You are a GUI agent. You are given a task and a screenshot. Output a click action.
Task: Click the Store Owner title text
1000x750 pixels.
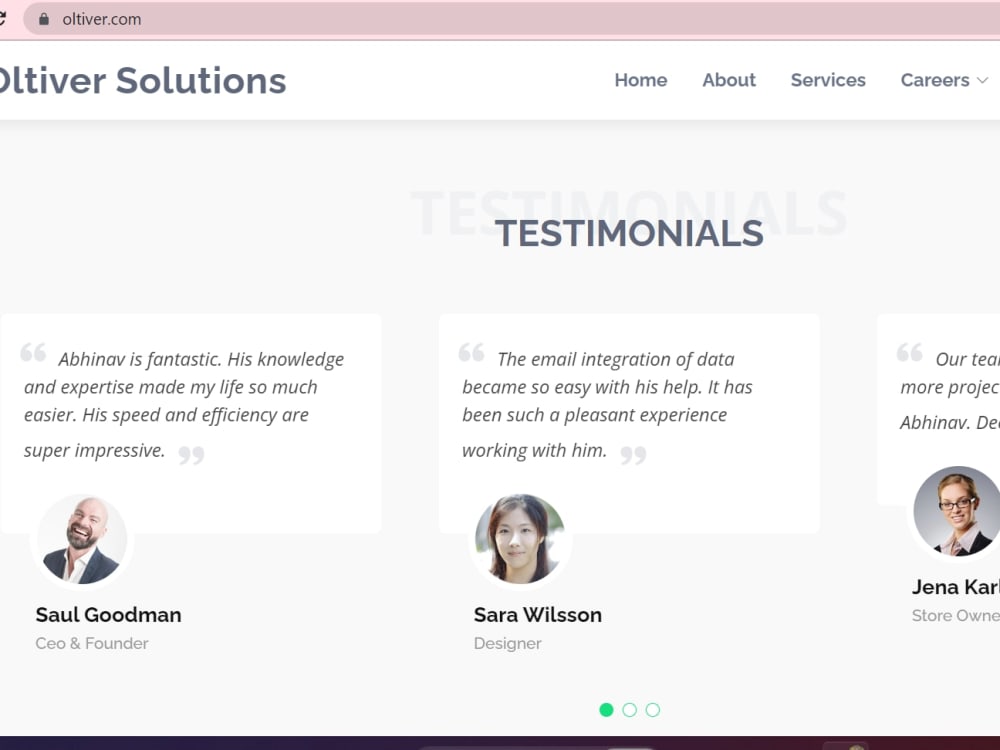pos(955,615)
